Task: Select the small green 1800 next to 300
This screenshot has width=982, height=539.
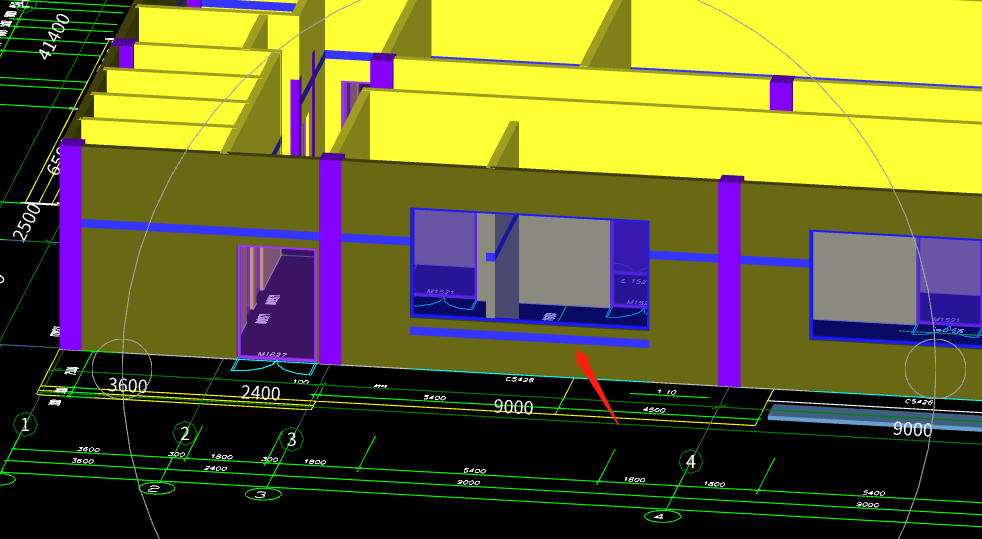Action: coord(222,457)
